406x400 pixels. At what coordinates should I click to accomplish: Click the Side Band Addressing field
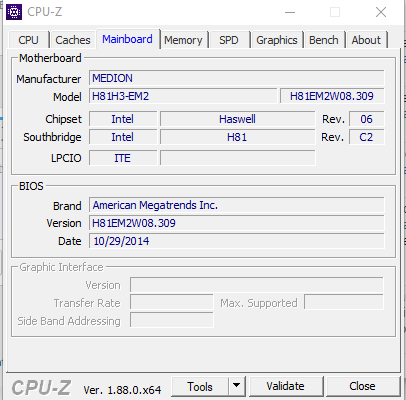(172, 321)
